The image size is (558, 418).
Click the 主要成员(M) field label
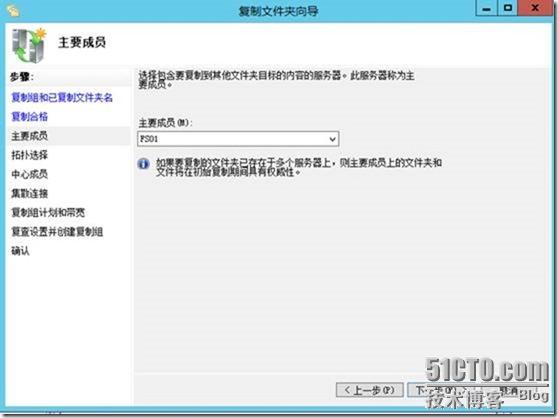pos(165,123)
